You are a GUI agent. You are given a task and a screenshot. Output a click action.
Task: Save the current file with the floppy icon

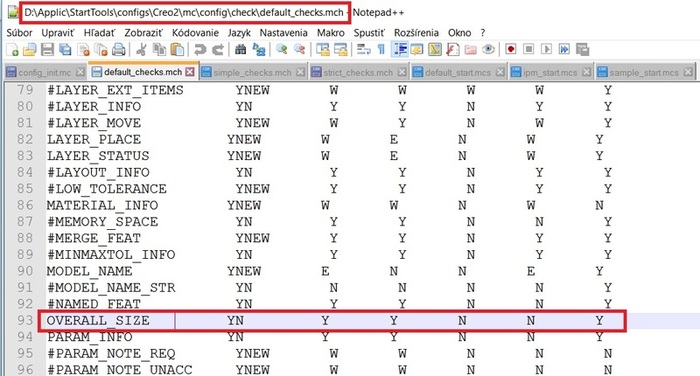point(47,50)
